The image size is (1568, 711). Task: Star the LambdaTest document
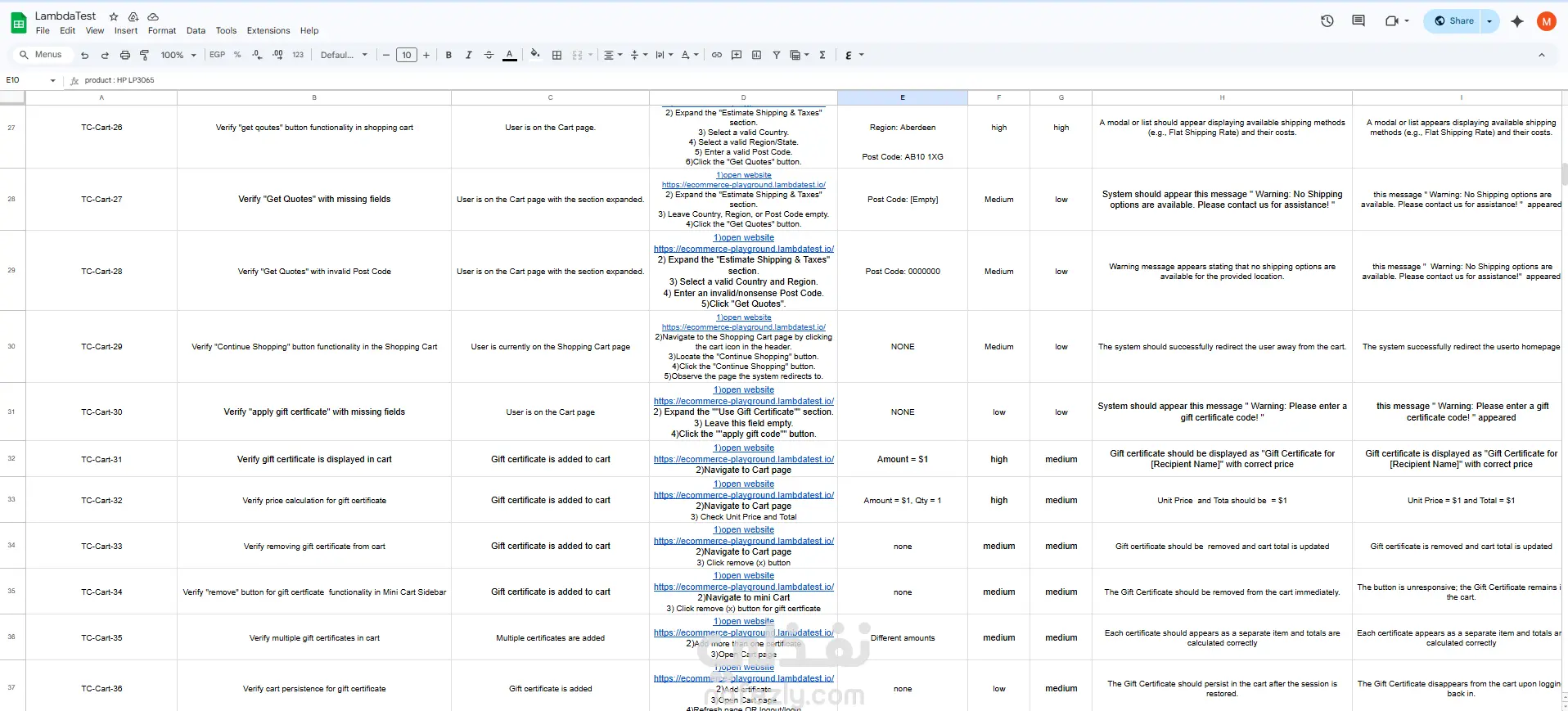click(x=114, y=16)
